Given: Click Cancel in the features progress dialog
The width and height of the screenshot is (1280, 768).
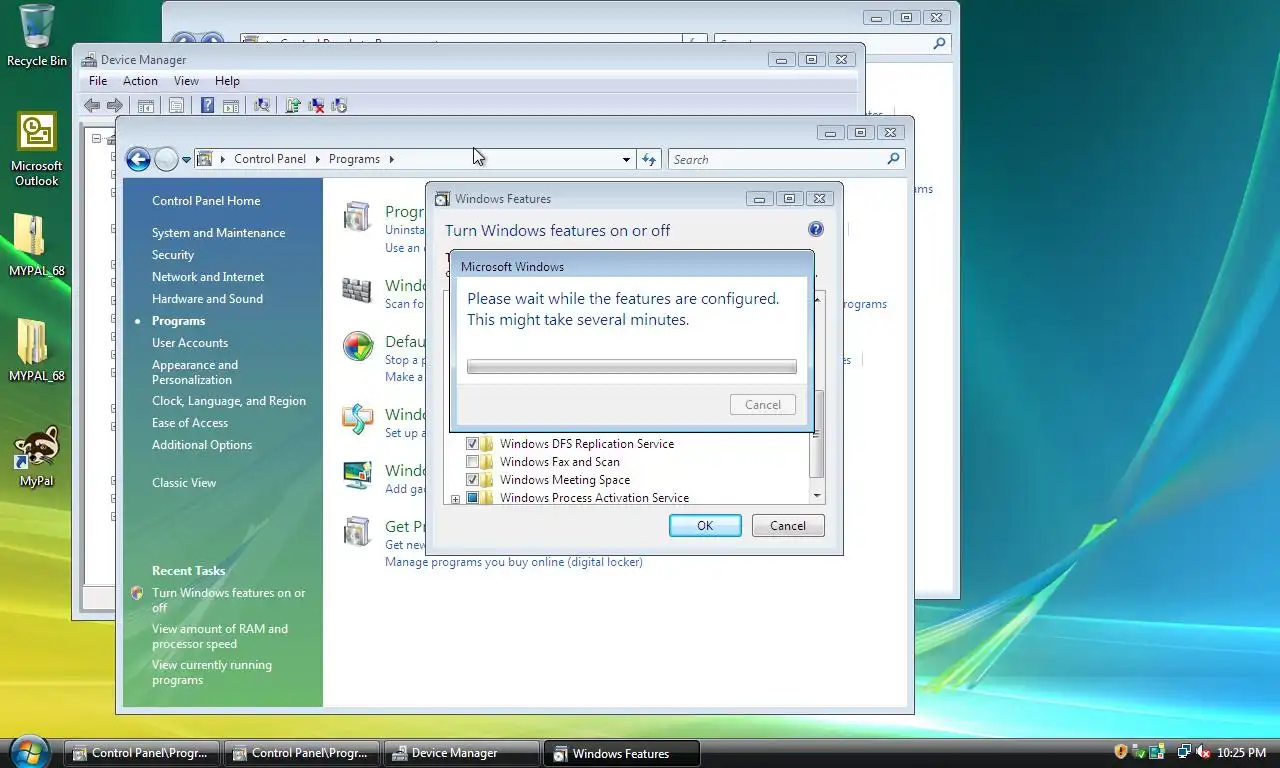Looking at the screenshot, I should pos(763,405).
